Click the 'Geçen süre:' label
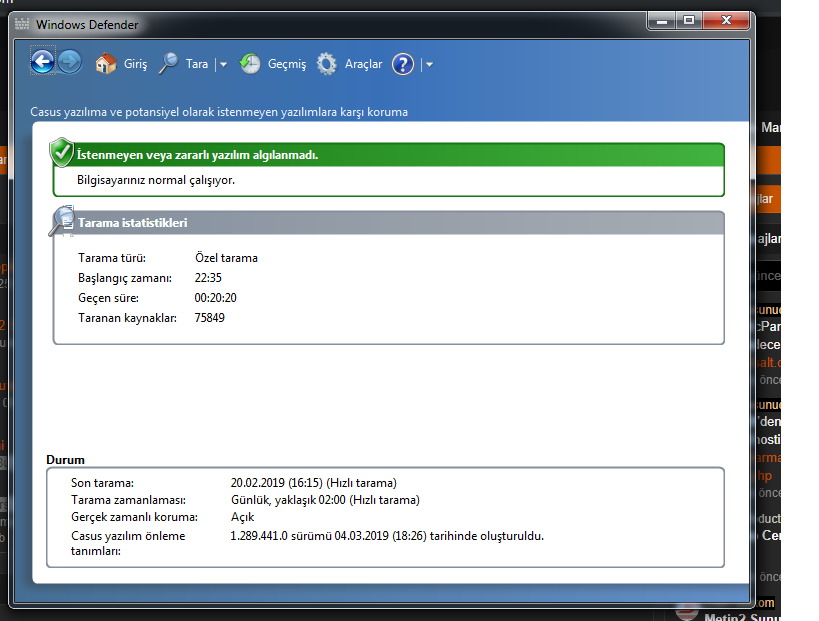The width and height of the screenshot is (819, 621). 109,298
